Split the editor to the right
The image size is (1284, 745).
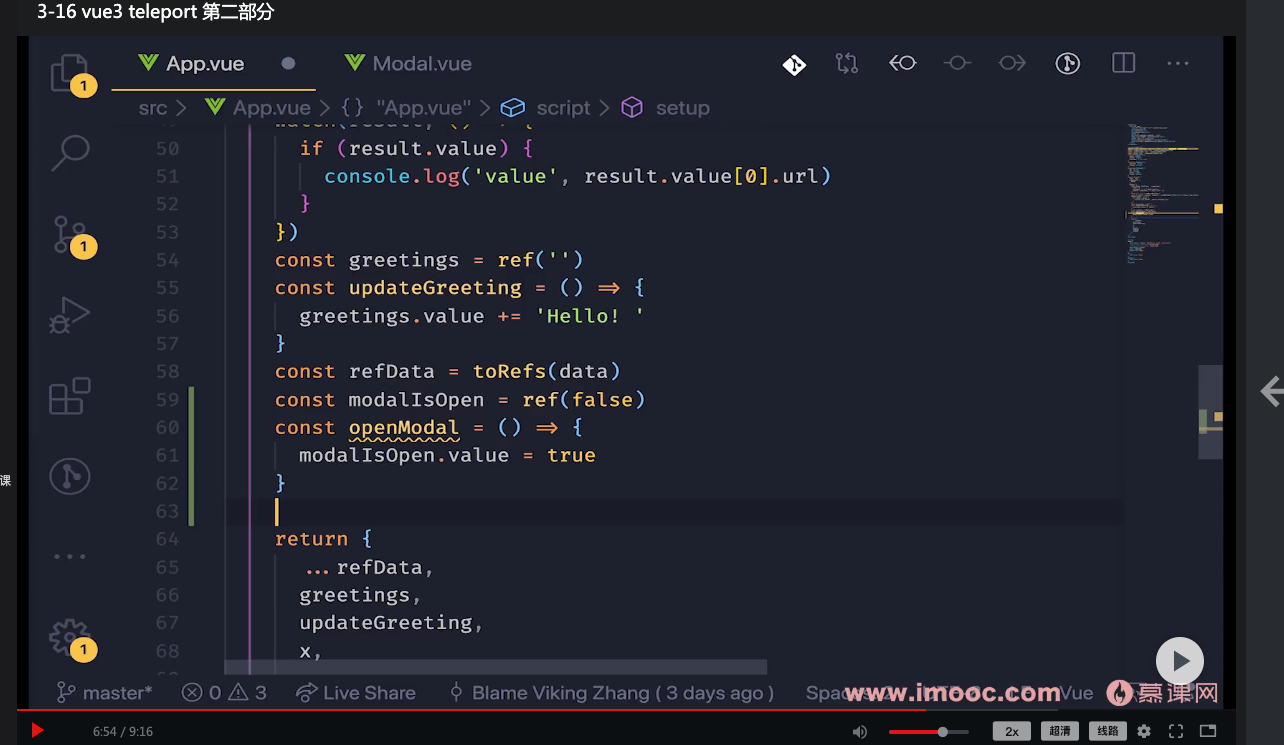tap(1123, 63)
